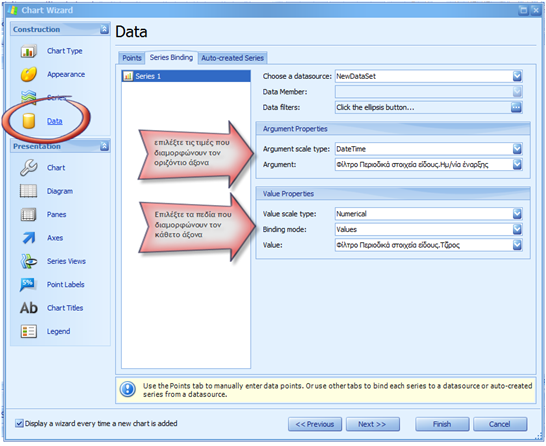Click the blue info icon in hint box
546x446 pixels.
[x=128, y=389]
